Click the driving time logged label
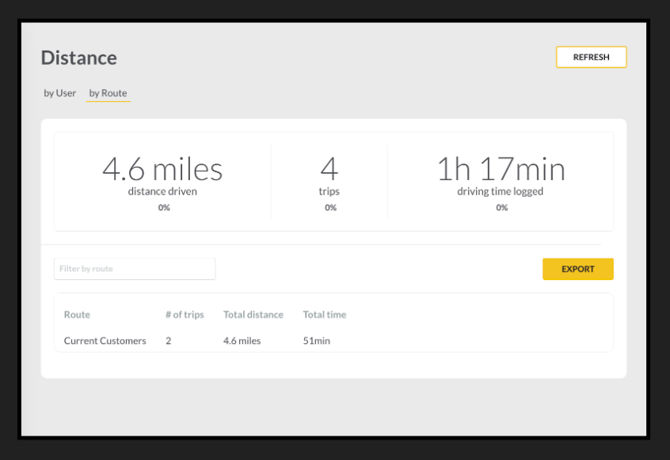 click(500, 191)
